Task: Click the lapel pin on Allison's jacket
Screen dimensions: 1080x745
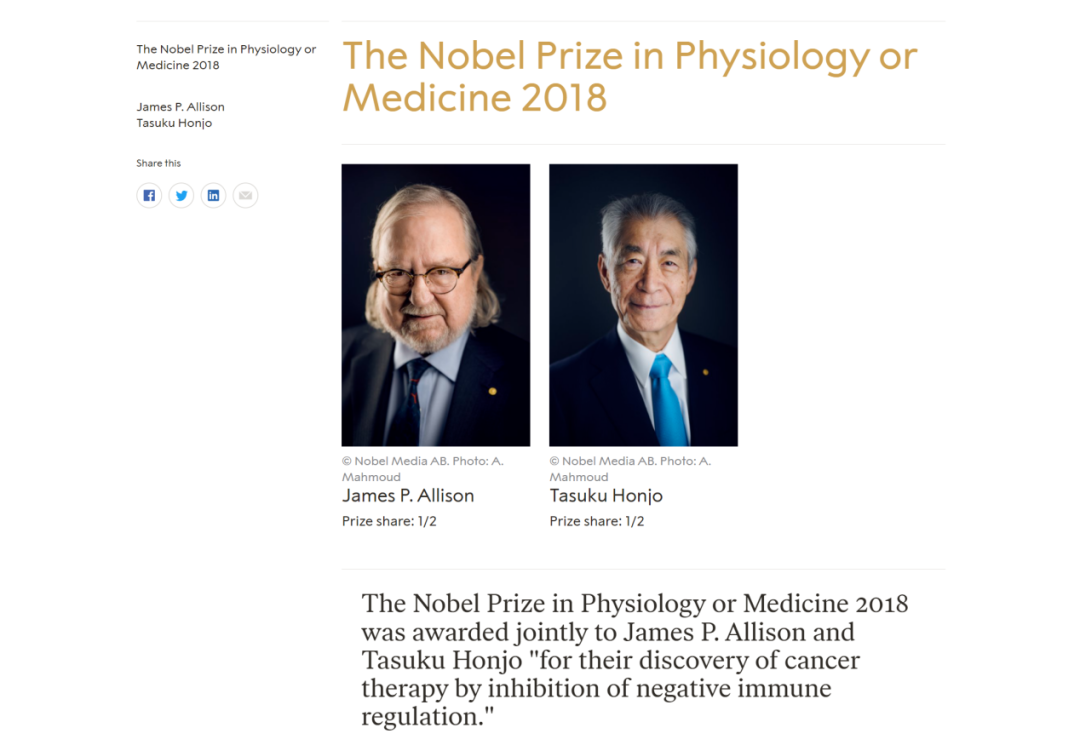Action: (x=492, y=391)
